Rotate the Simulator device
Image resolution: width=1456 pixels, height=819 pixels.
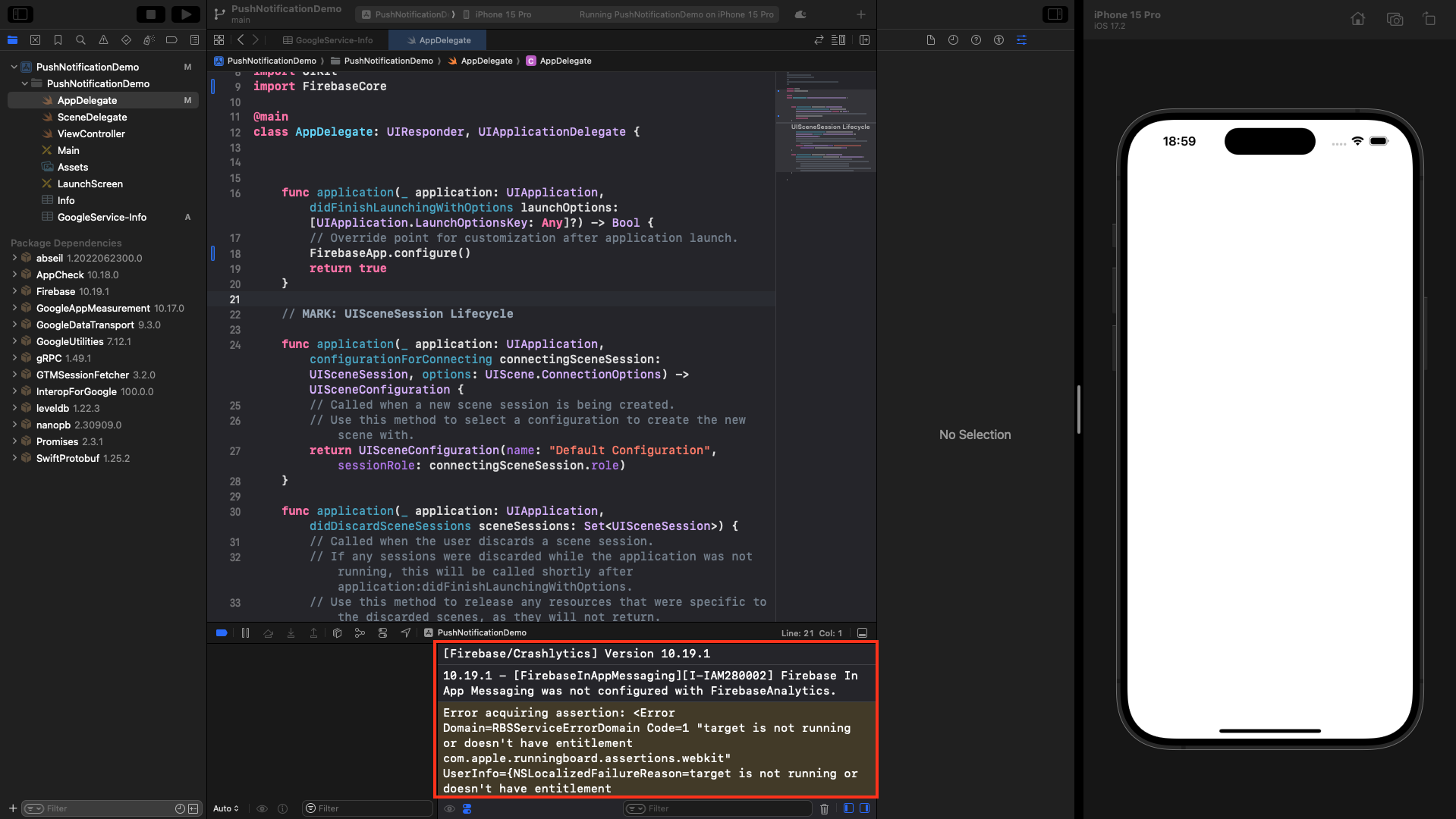[1429, 19]
